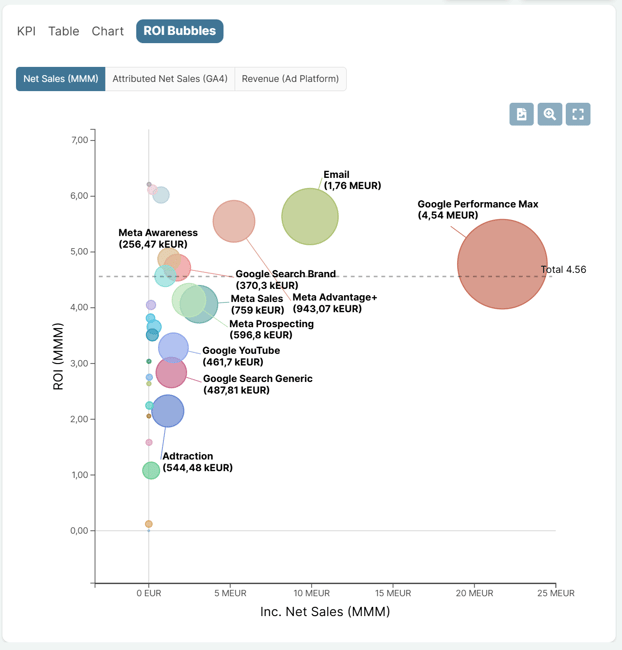Viewport: 622px width, 650px height.
Task: Click the Google Search Generic label
Action: [258, 384]
